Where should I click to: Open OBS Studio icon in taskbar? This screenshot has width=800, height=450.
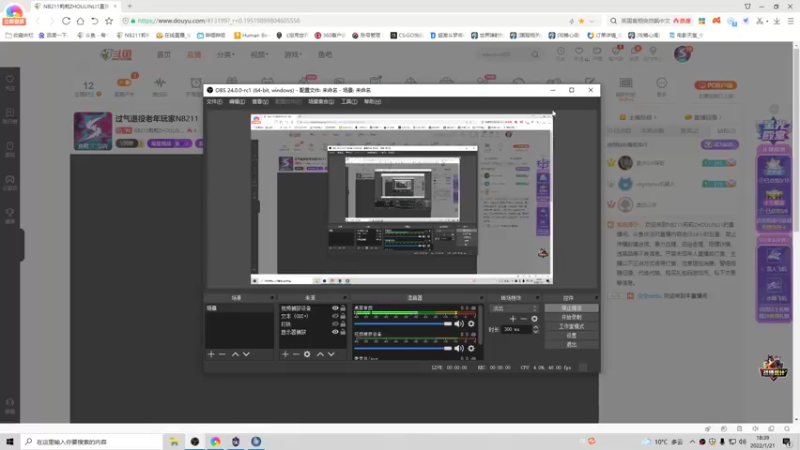click(195, 442)
